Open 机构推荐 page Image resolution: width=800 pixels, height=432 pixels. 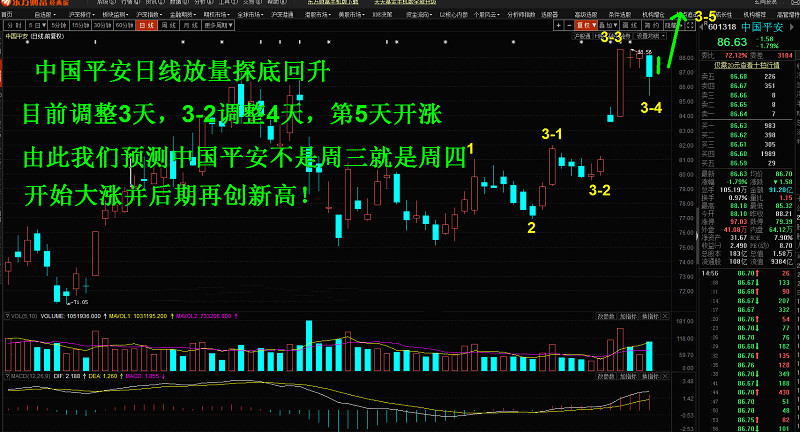[x=755, y=14]
